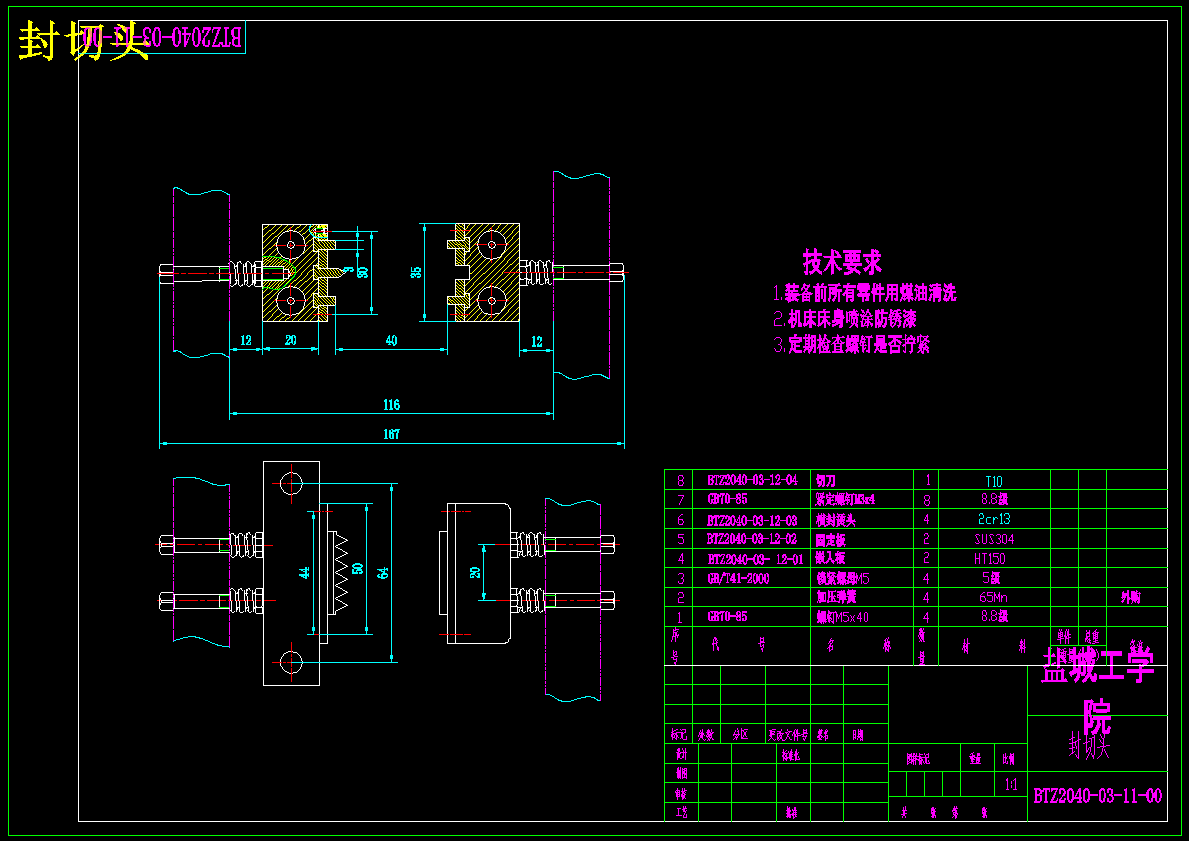This screenshot has width=1189, height=841.
Task: Select the 外购 remark cell
Action: [1131, 598]
